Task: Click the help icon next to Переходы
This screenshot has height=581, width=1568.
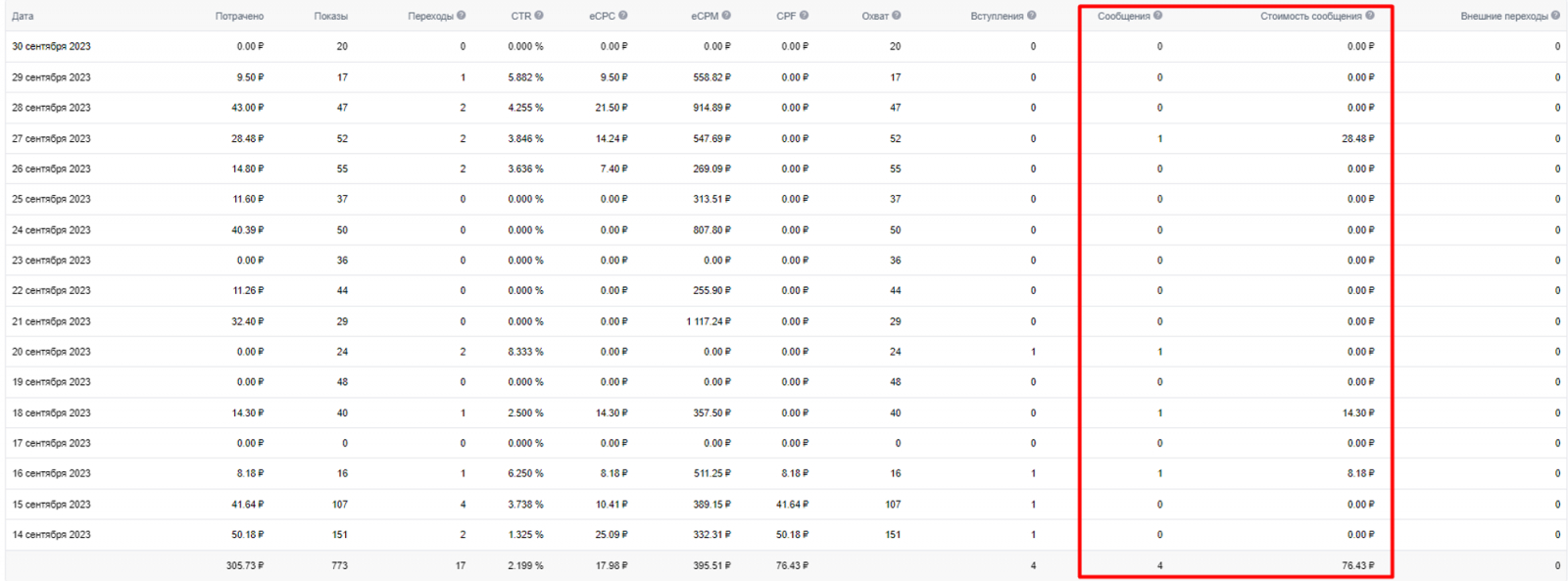Action: 462,16
